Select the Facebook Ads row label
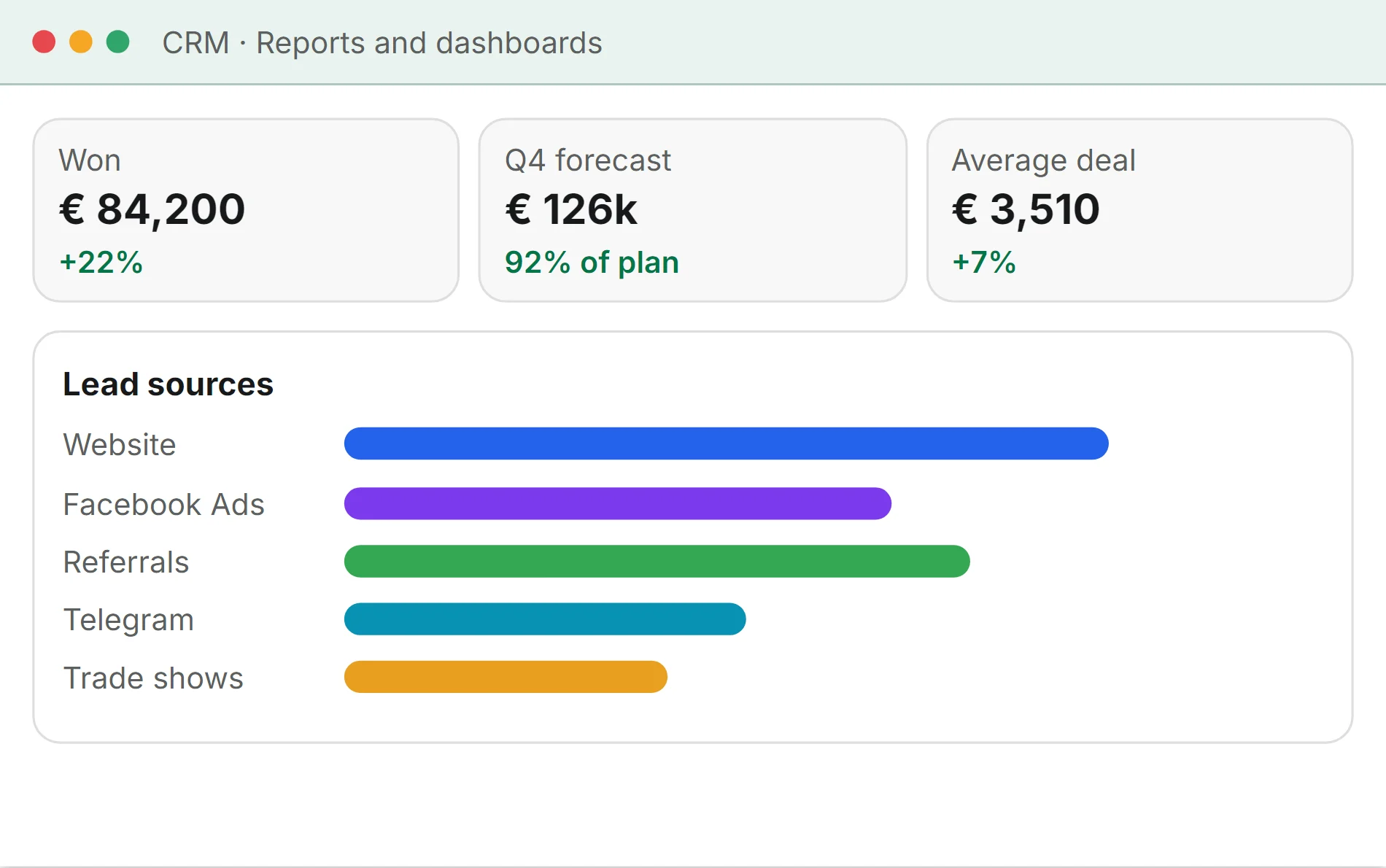Viewport: 1386px width, 868px height. coord(164,504)
